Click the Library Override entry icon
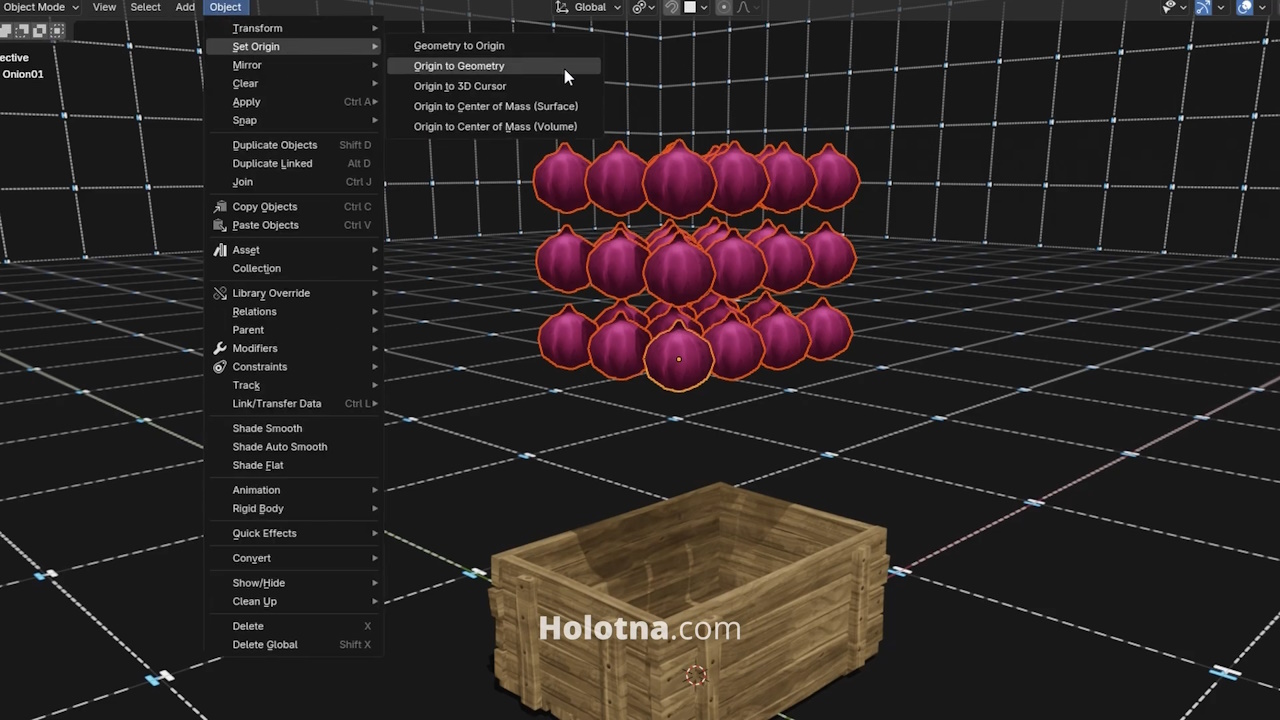This screenshot has width=1280, height=720. point(220,293)
